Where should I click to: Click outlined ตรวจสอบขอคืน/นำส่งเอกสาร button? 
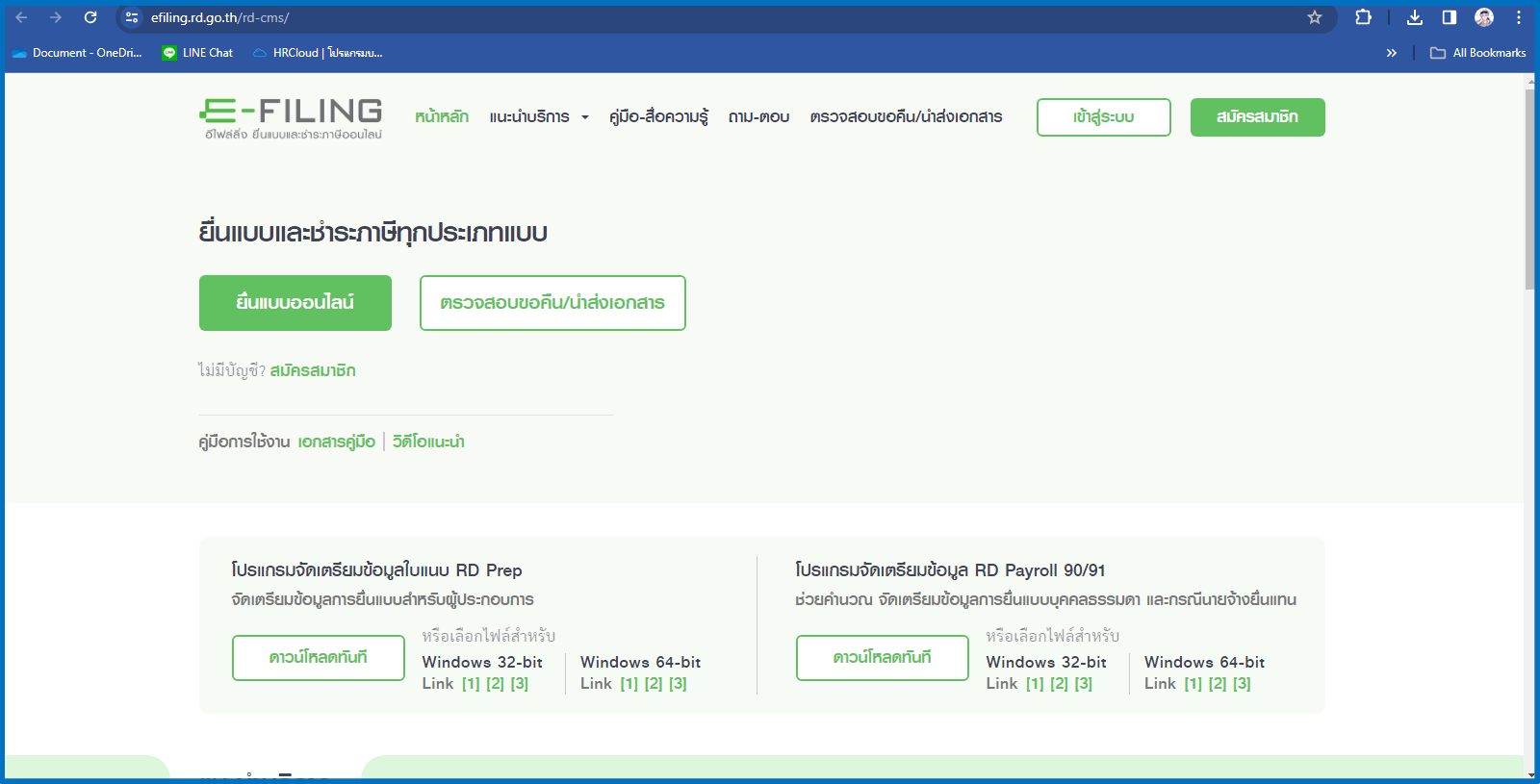pyautogui.click(x=552, y=303)
